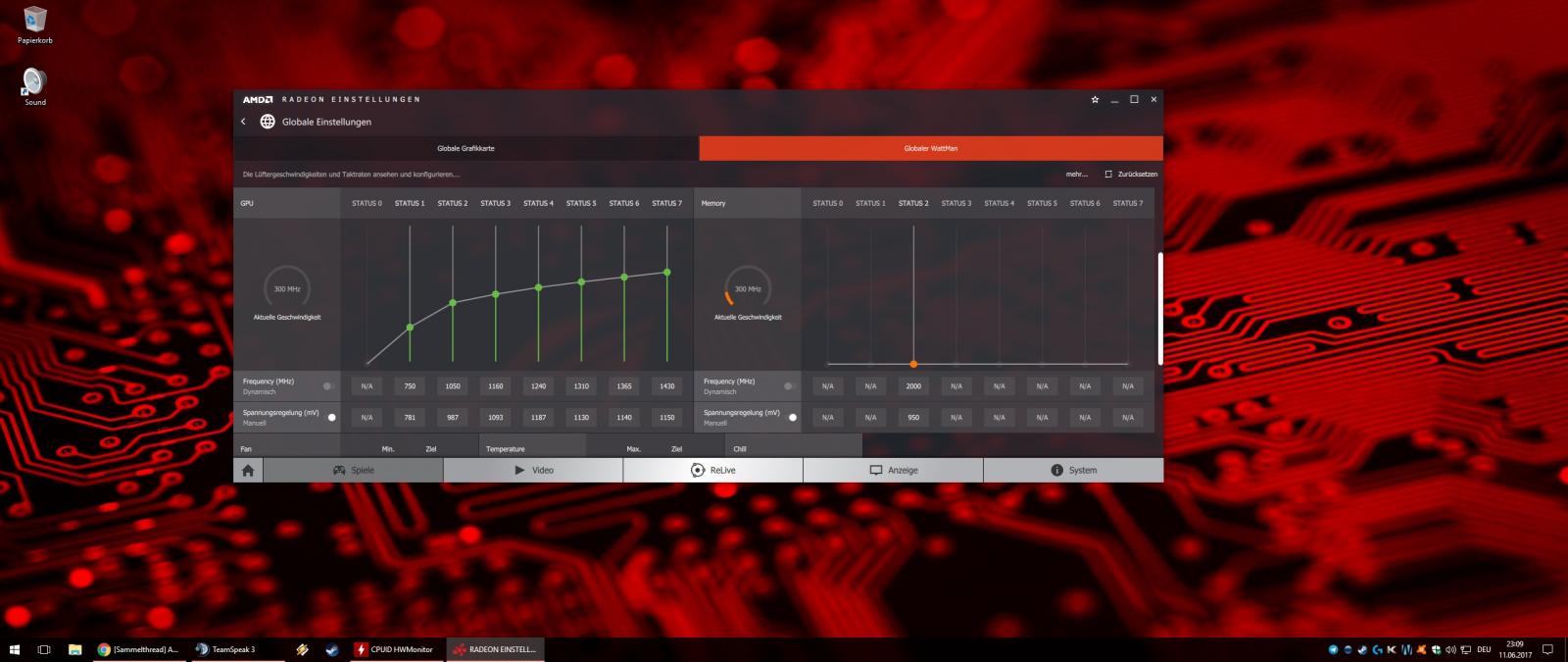Click GPU voltage field showing 1093

(496, 417)
